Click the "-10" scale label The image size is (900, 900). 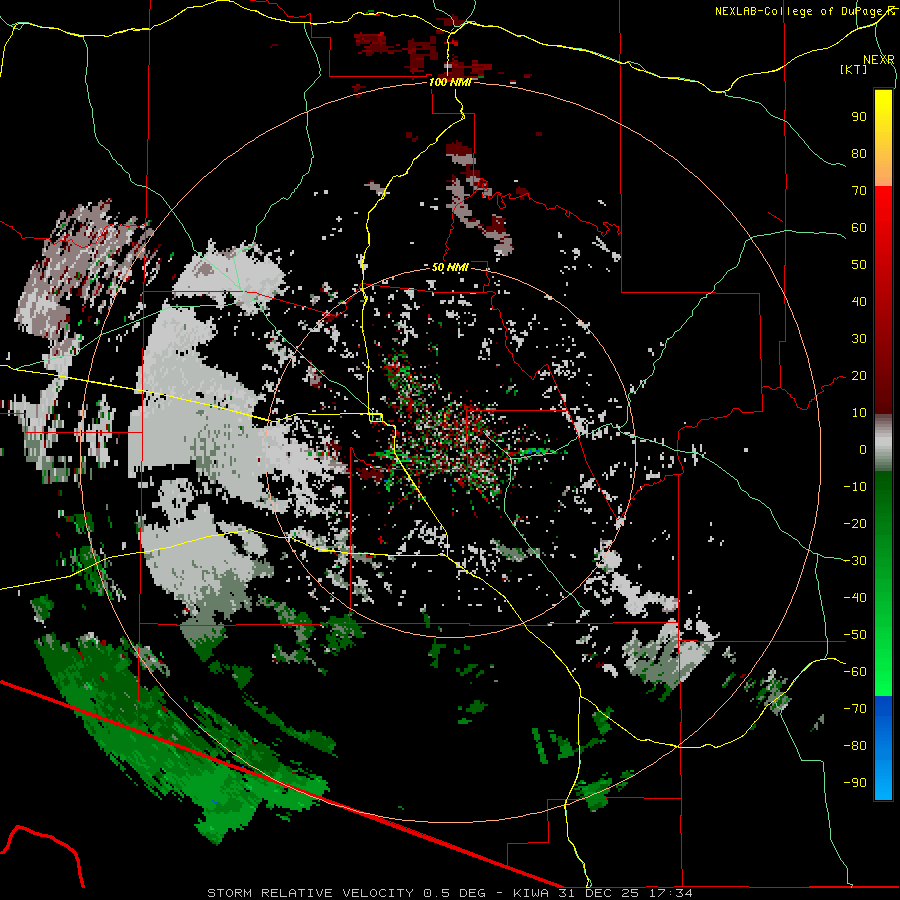point(855,487)
